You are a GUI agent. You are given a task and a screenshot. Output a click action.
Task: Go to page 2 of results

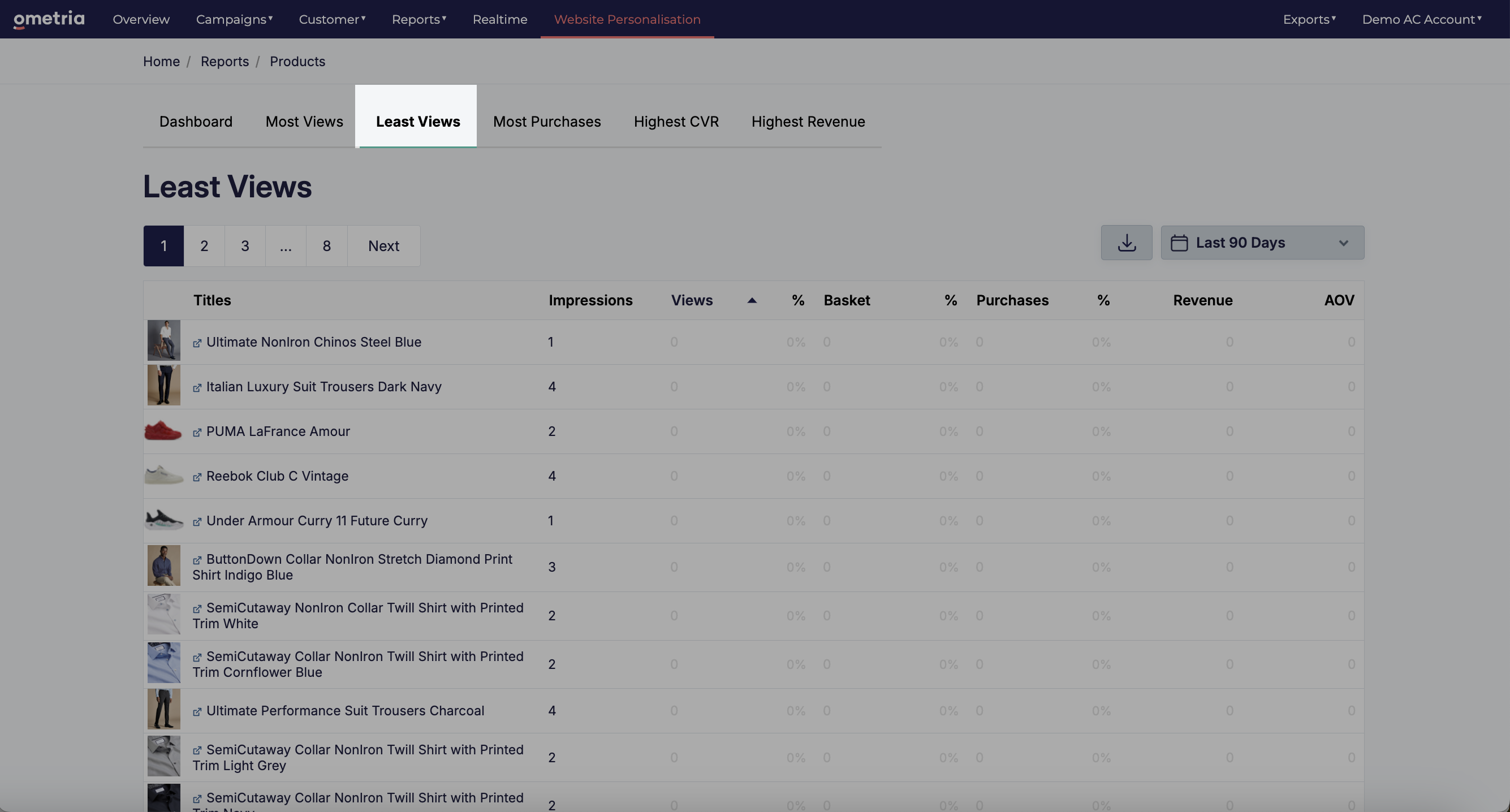click(204, 245)
